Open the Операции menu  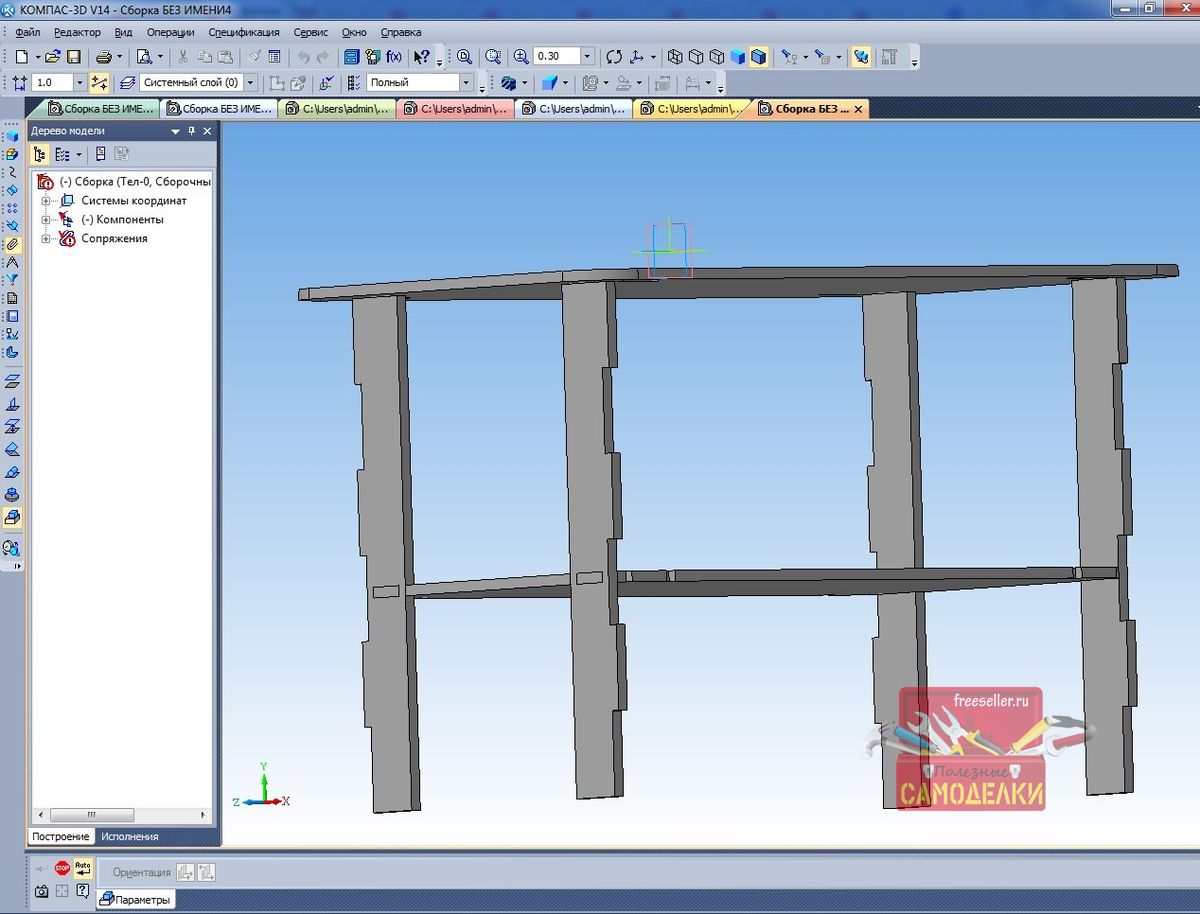coord(170,32)
